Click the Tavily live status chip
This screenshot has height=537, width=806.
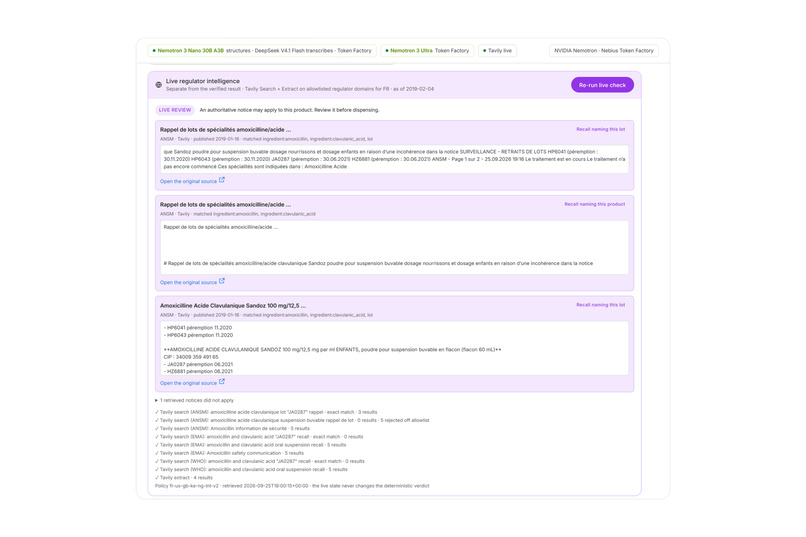(x=497, y=50)
